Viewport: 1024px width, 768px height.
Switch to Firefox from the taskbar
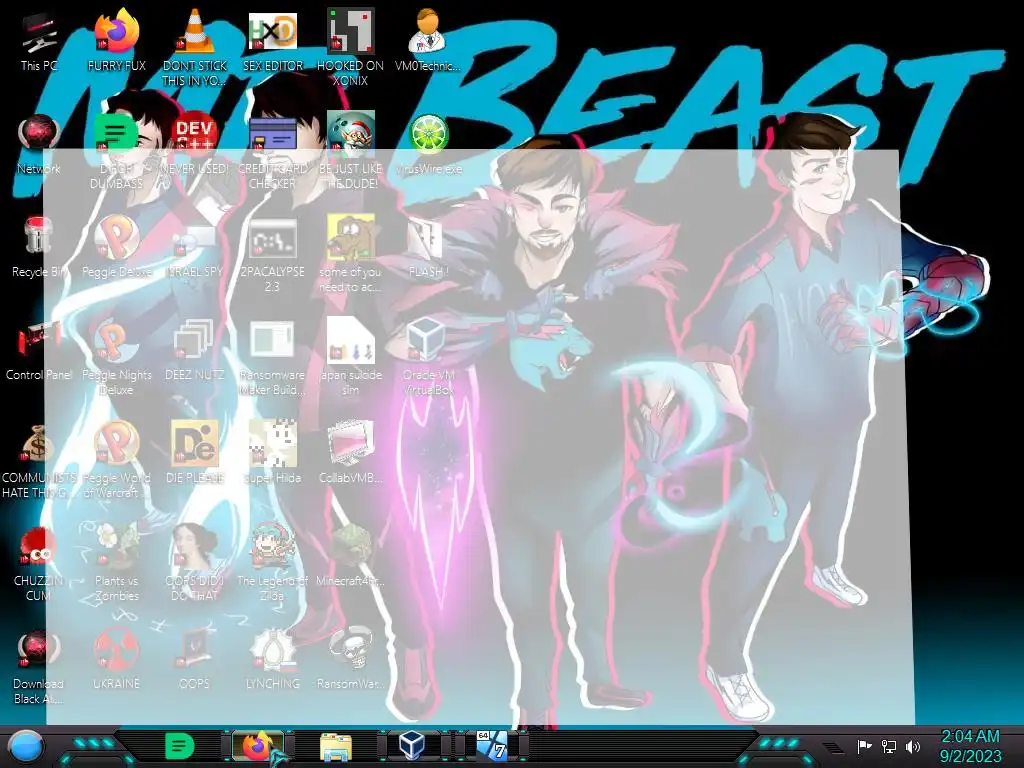[258, 746]
